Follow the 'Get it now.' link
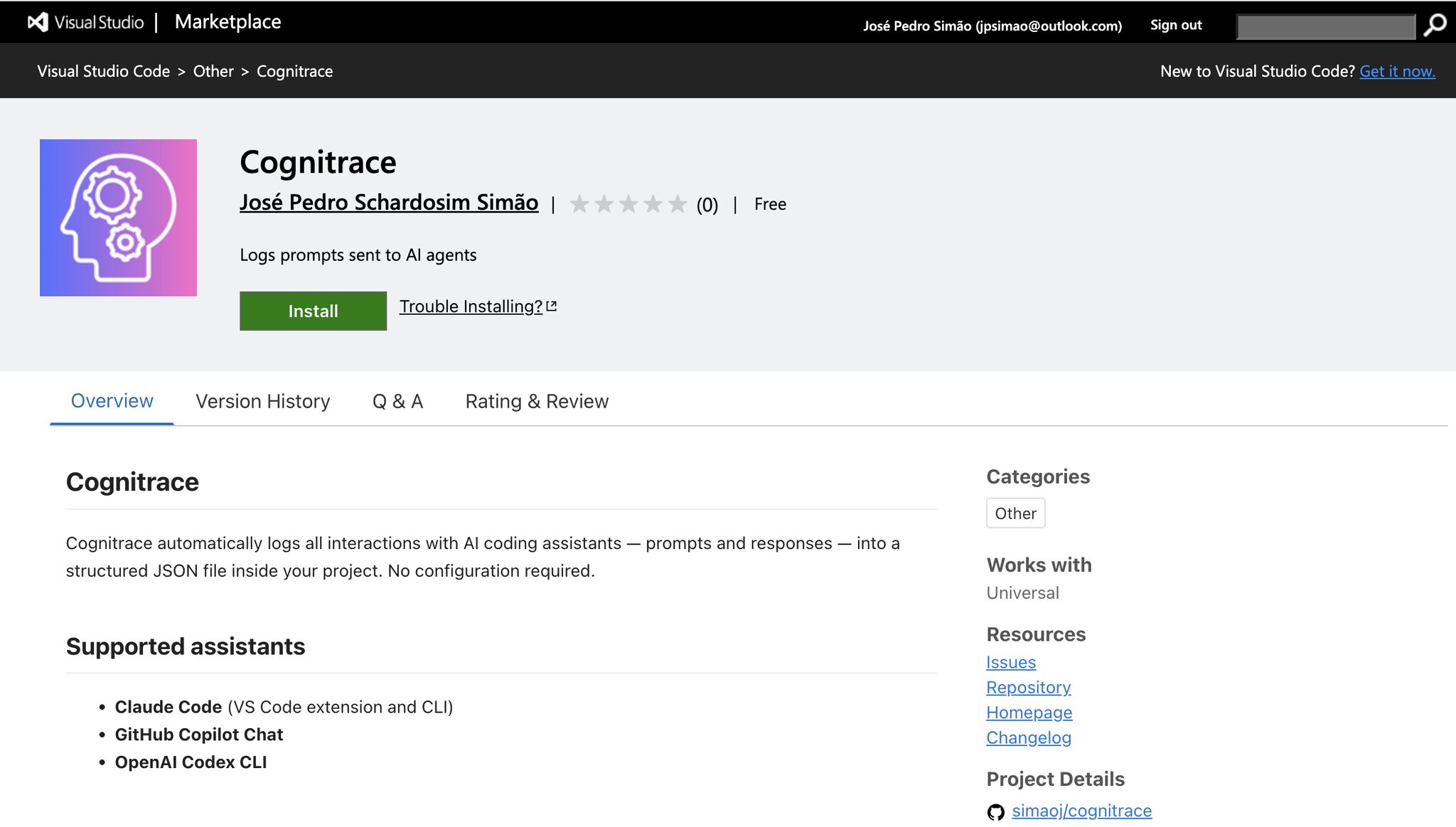Screen dimensions: 1456x827 1397,71
